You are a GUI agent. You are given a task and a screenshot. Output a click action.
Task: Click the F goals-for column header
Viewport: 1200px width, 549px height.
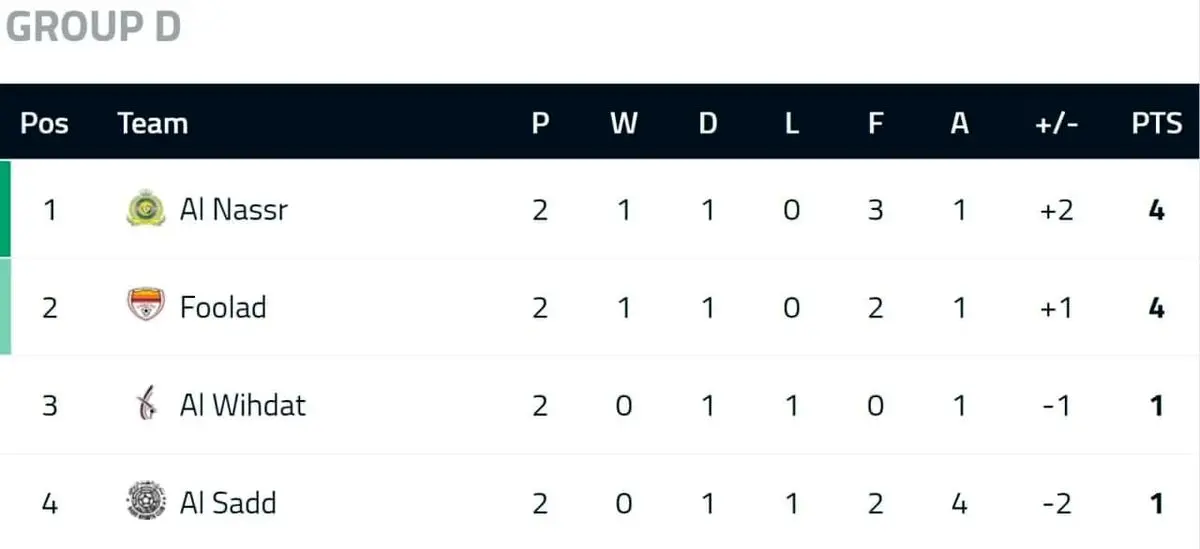(875, 124)
